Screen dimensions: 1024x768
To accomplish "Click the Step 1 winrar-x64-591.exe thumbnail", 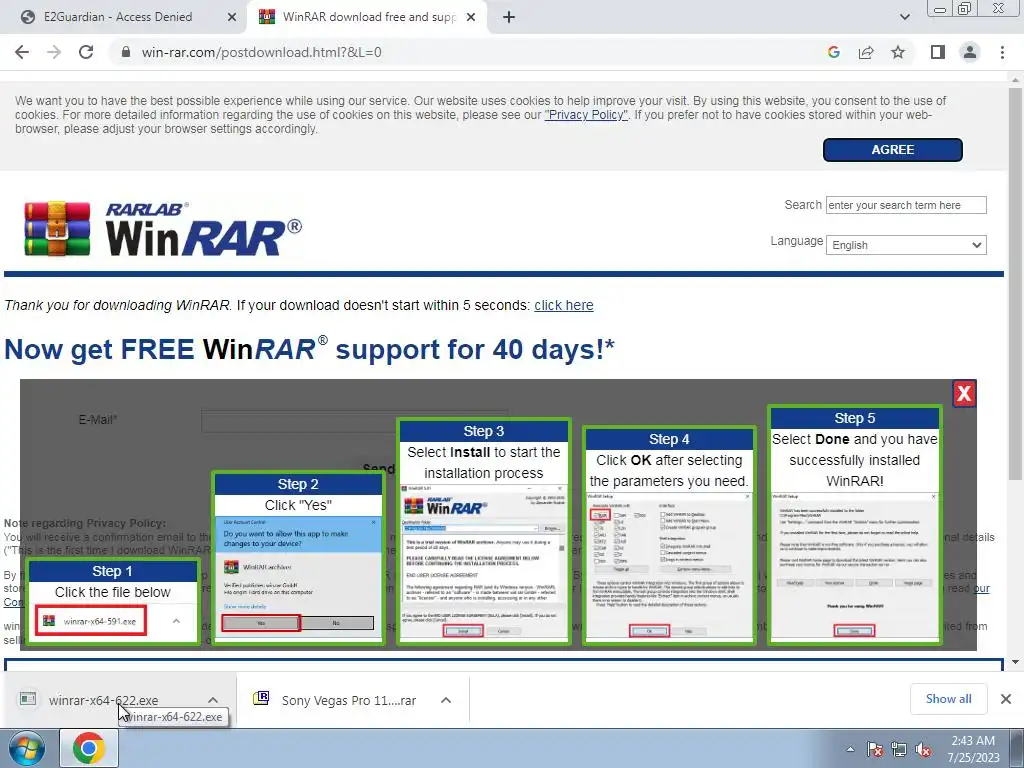I will 91,620.
